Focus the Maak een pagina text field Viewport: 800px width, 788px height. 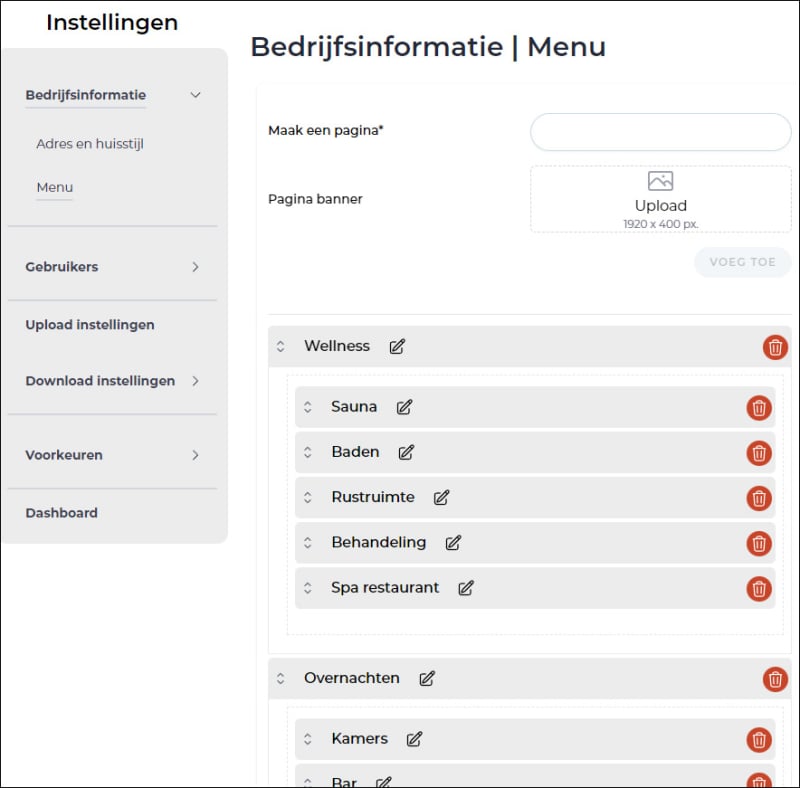click(x=661, y=132)
